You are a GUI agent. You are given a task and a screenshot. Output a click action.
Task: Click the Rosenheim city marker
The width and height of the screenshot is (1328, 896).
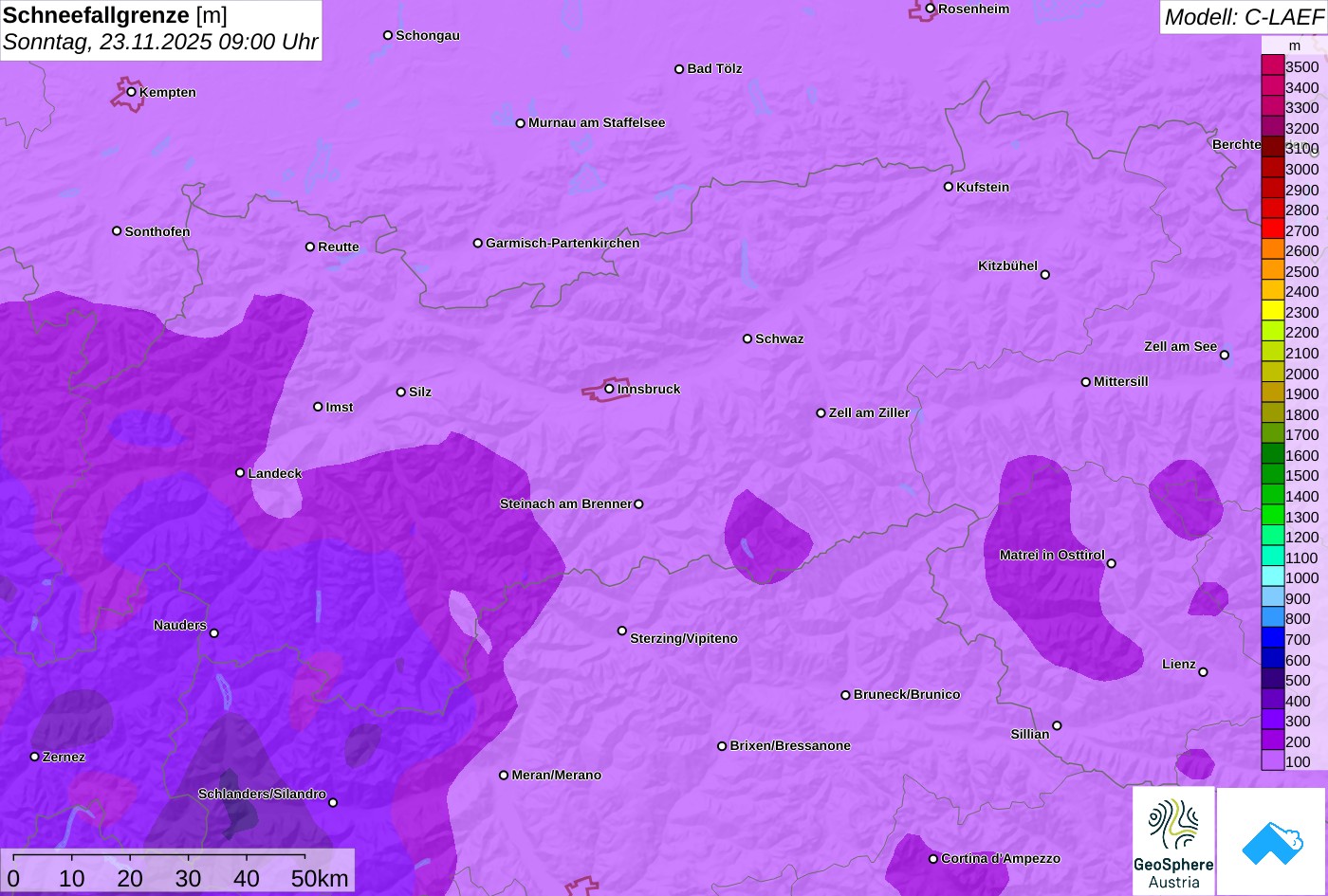pyautogui.click(x=931, y=9)
